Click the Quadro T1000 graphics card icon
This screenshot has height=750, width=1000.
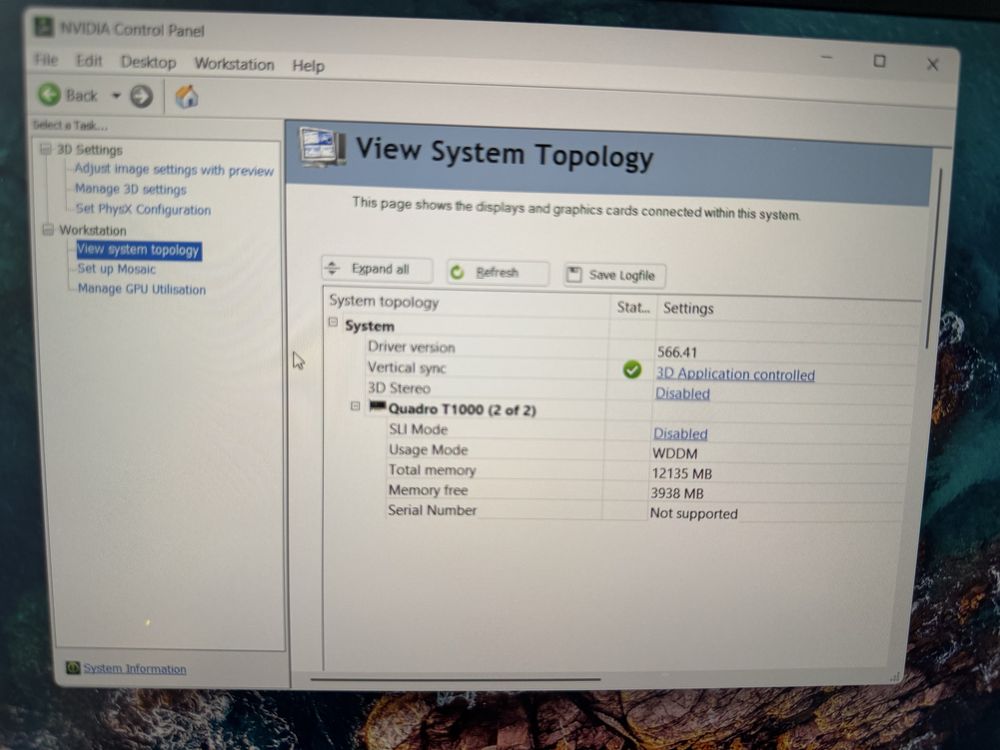click(x=378, y=406)
